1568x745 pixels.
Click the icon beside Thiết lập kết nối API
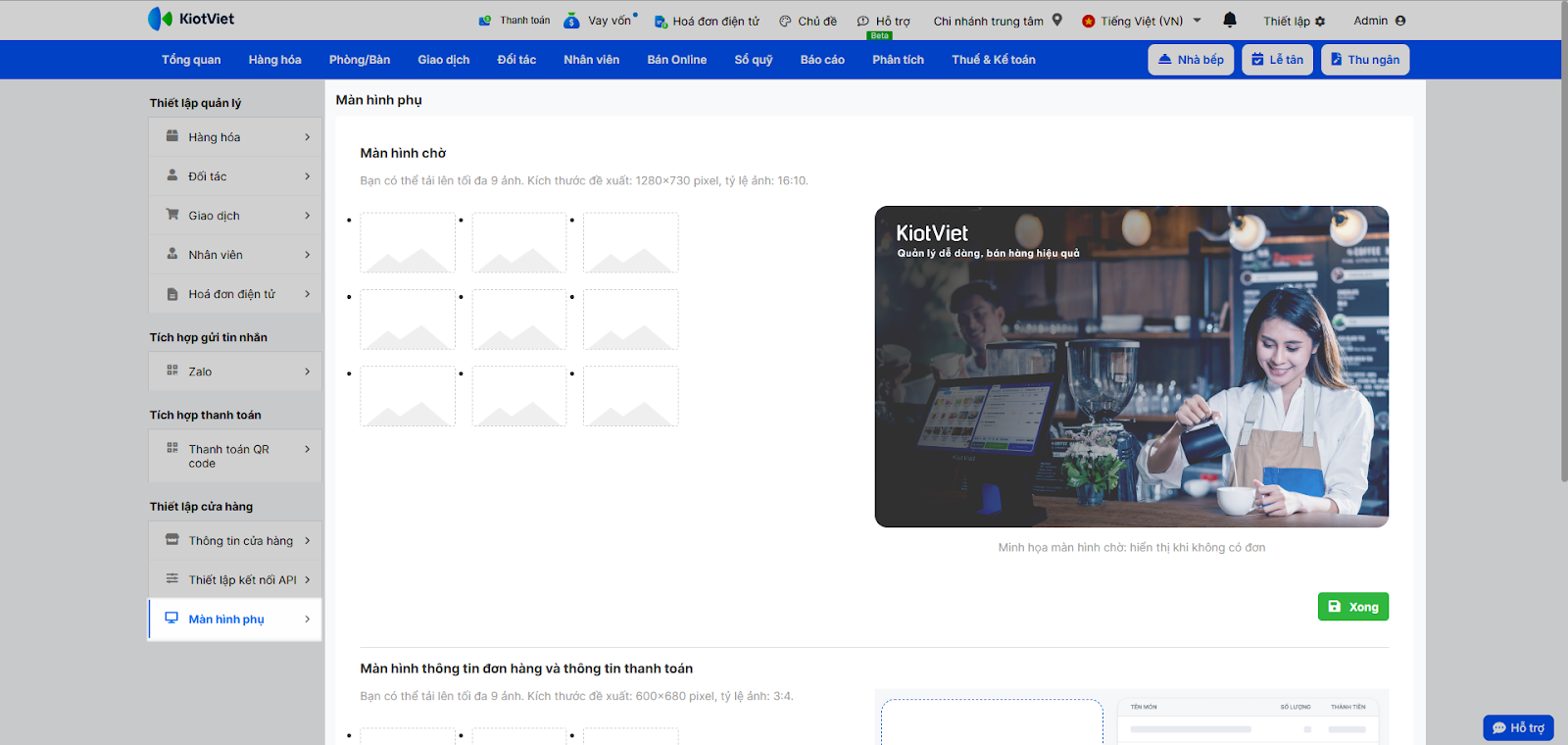[x=172, y=579]
